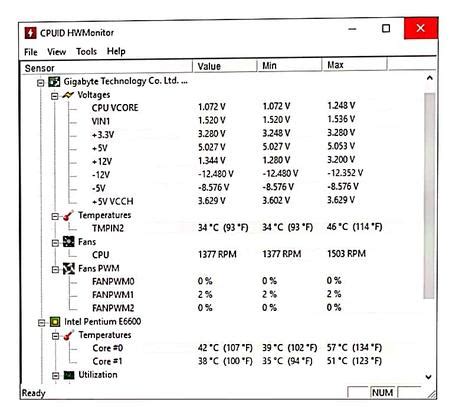This screenshot has height=412, width=459.
Task: Select the Core #1 temperature row
Action: point(237,361)
